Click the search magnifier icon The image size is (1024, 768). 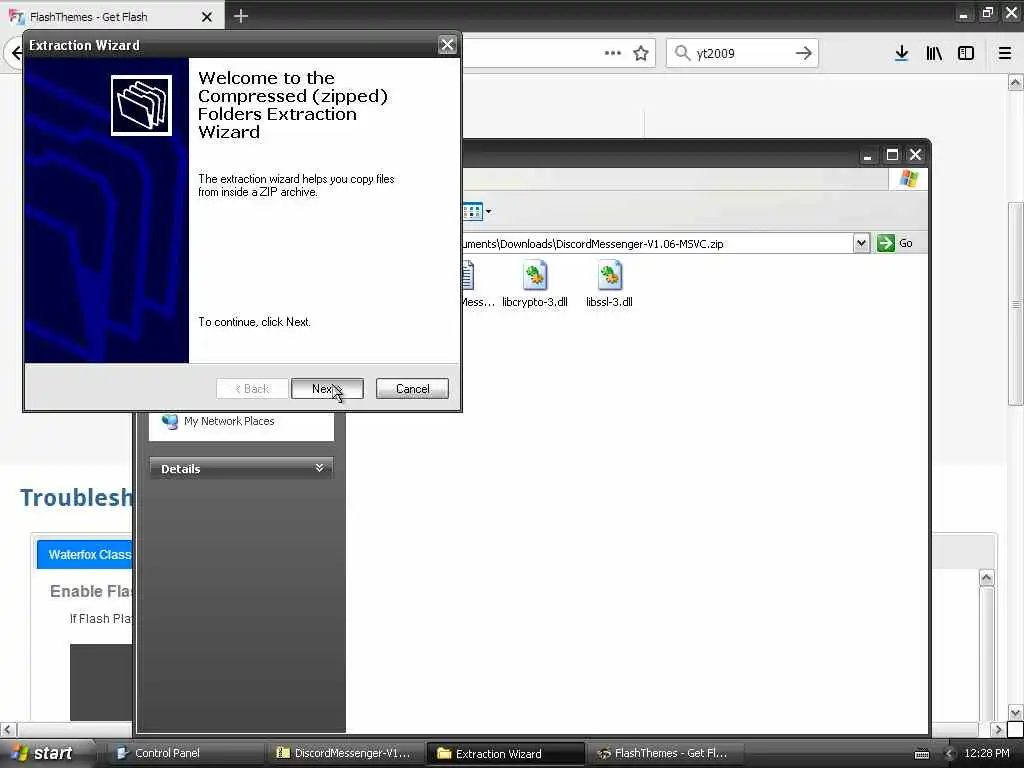click(682, 53)
